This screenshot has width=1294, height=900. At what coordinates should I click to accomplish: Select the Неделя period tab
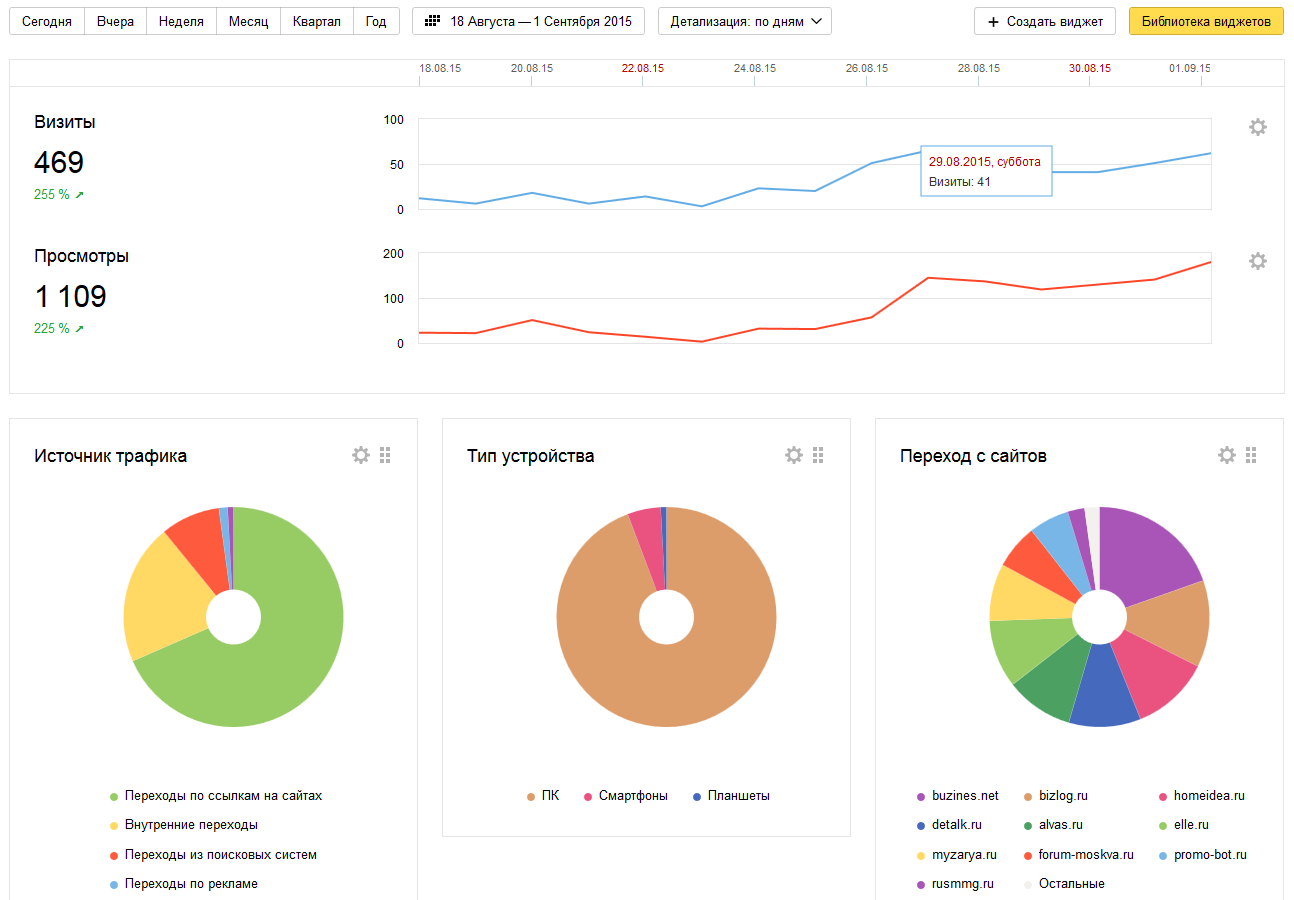[181, 21]
